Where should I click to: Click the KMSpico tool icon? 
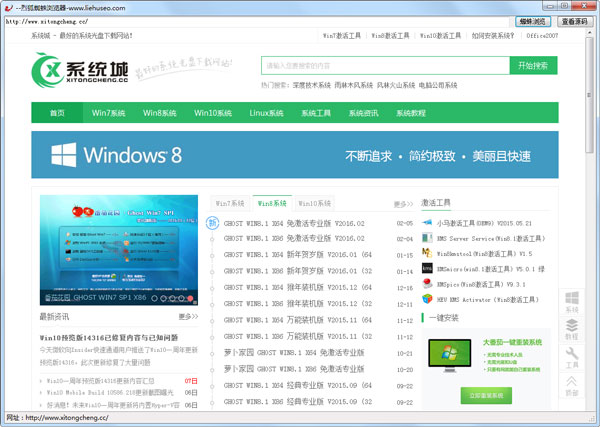click(x=427, y=284)
